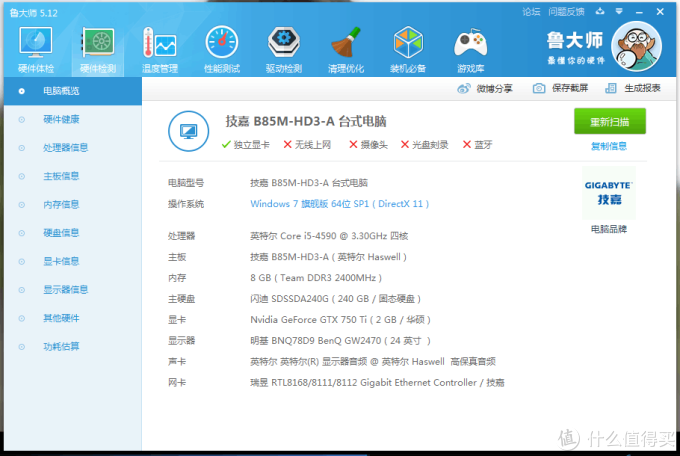This screenshot has width=680, height=456.
Task: Click the generate report document icon
Action: (x=611, y=89)
